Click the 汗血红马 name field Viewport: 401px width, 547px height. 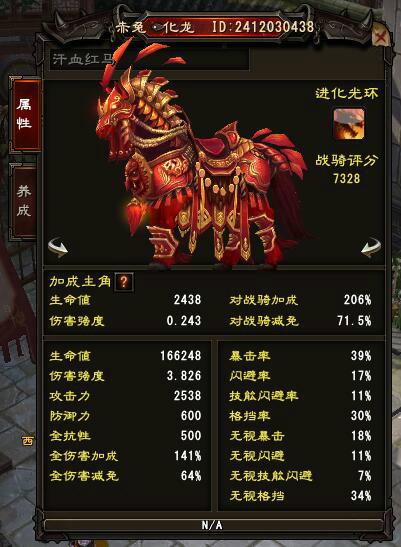pyautogui.click(x=149, y=59)
